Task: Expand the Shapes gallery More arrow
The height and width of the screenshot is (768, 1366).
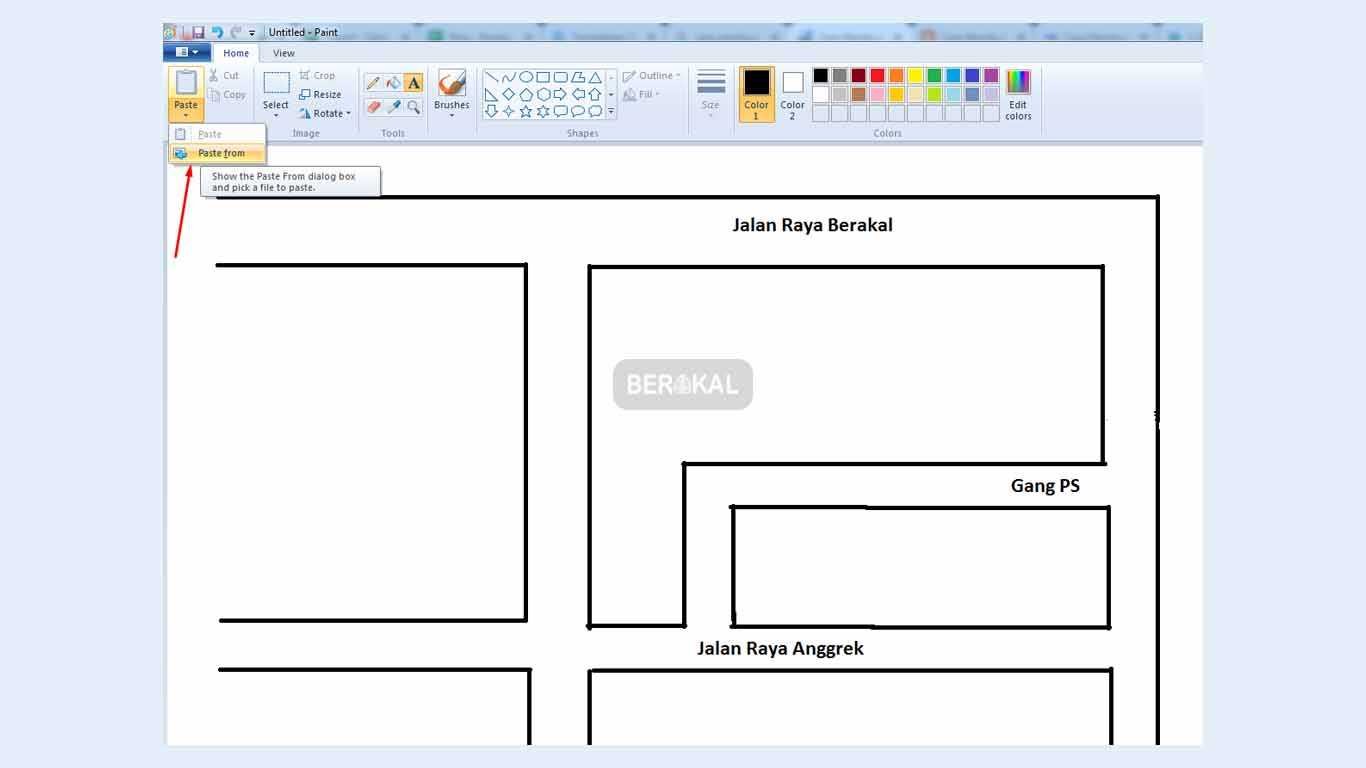Action: click(x=611, y=112)
